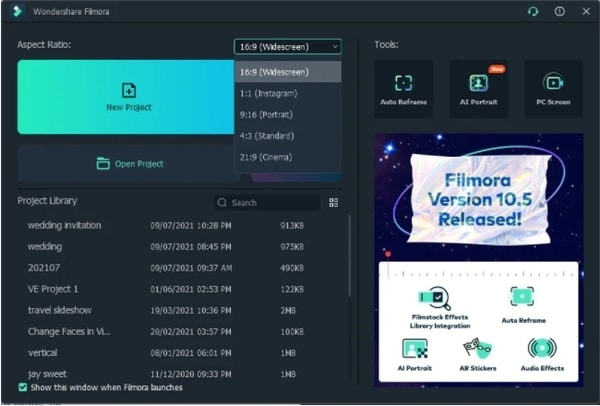This screenshot has height=406, width=600.
Task: Launch the Auto Reframe tool
Action: (403, 89)
